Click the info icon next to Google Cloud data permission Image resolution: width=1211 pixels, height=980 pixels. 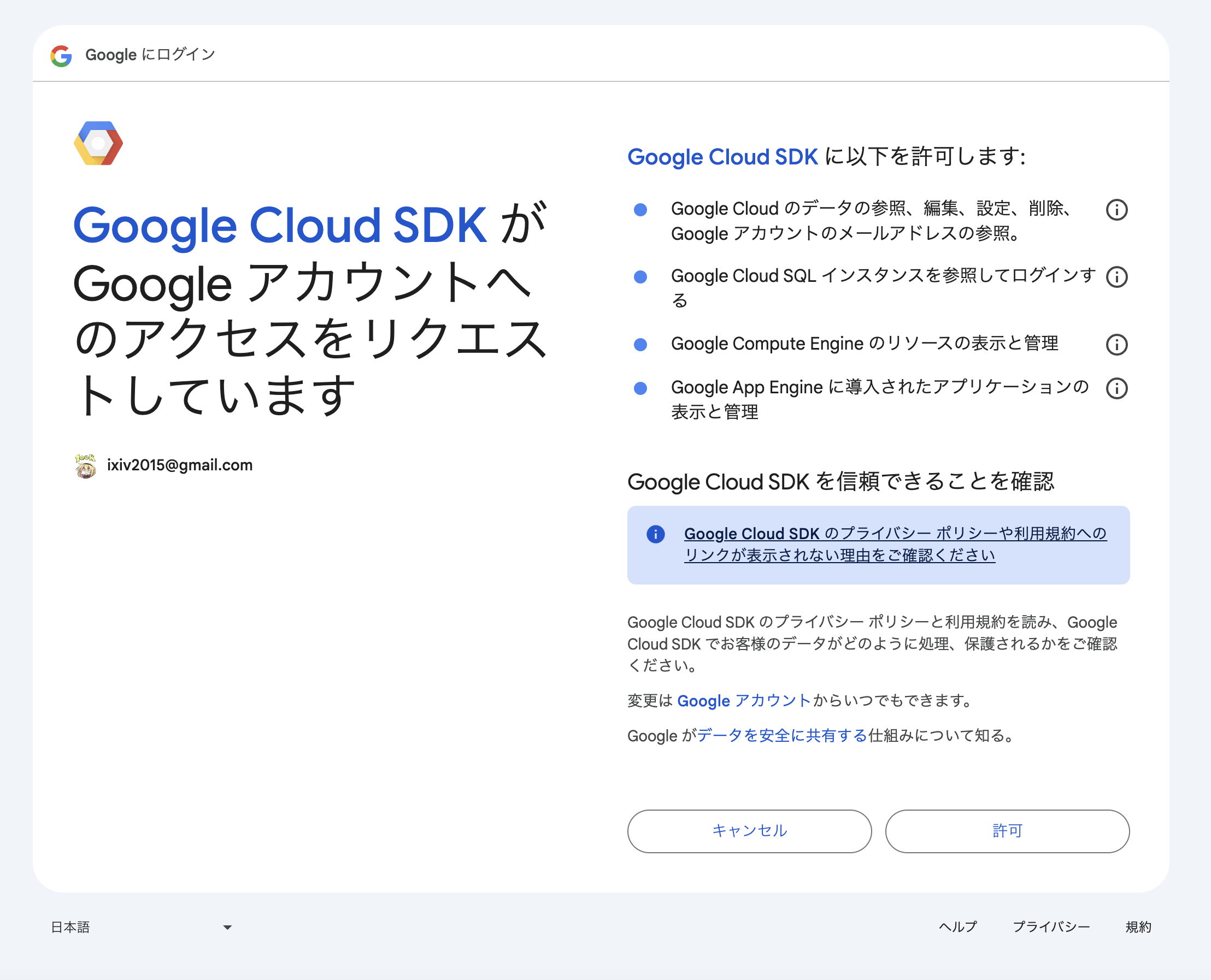[1116, 209]
